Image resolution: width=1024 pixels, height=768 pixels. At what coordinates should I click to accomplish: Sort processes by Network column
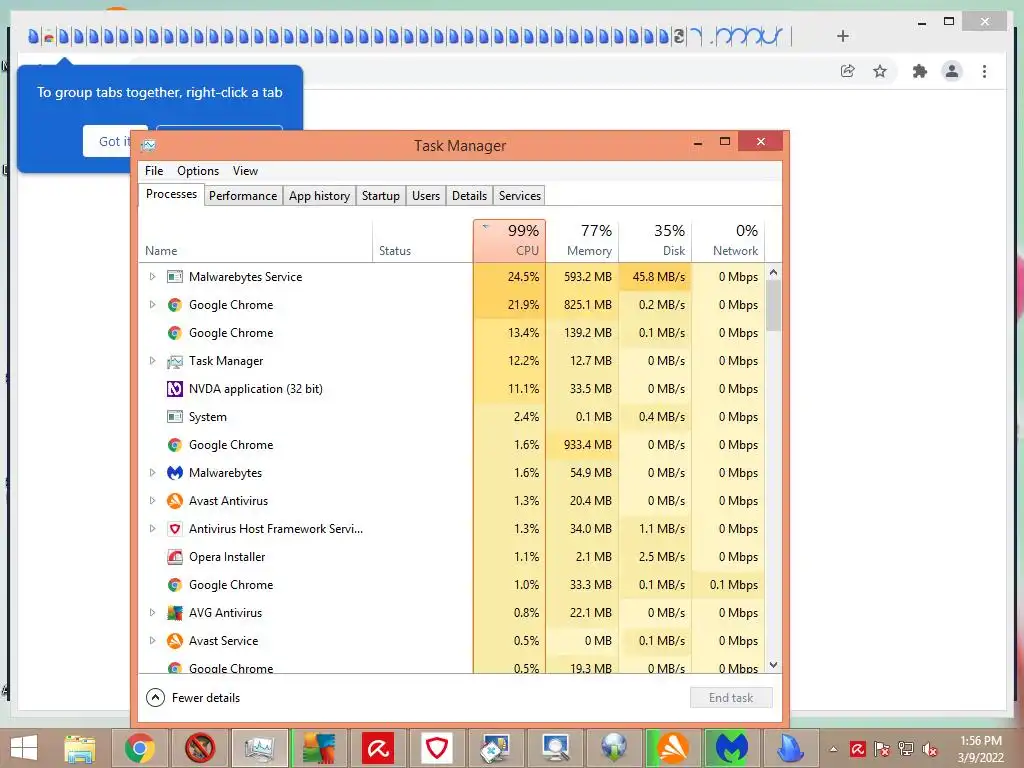click(728, 241)
